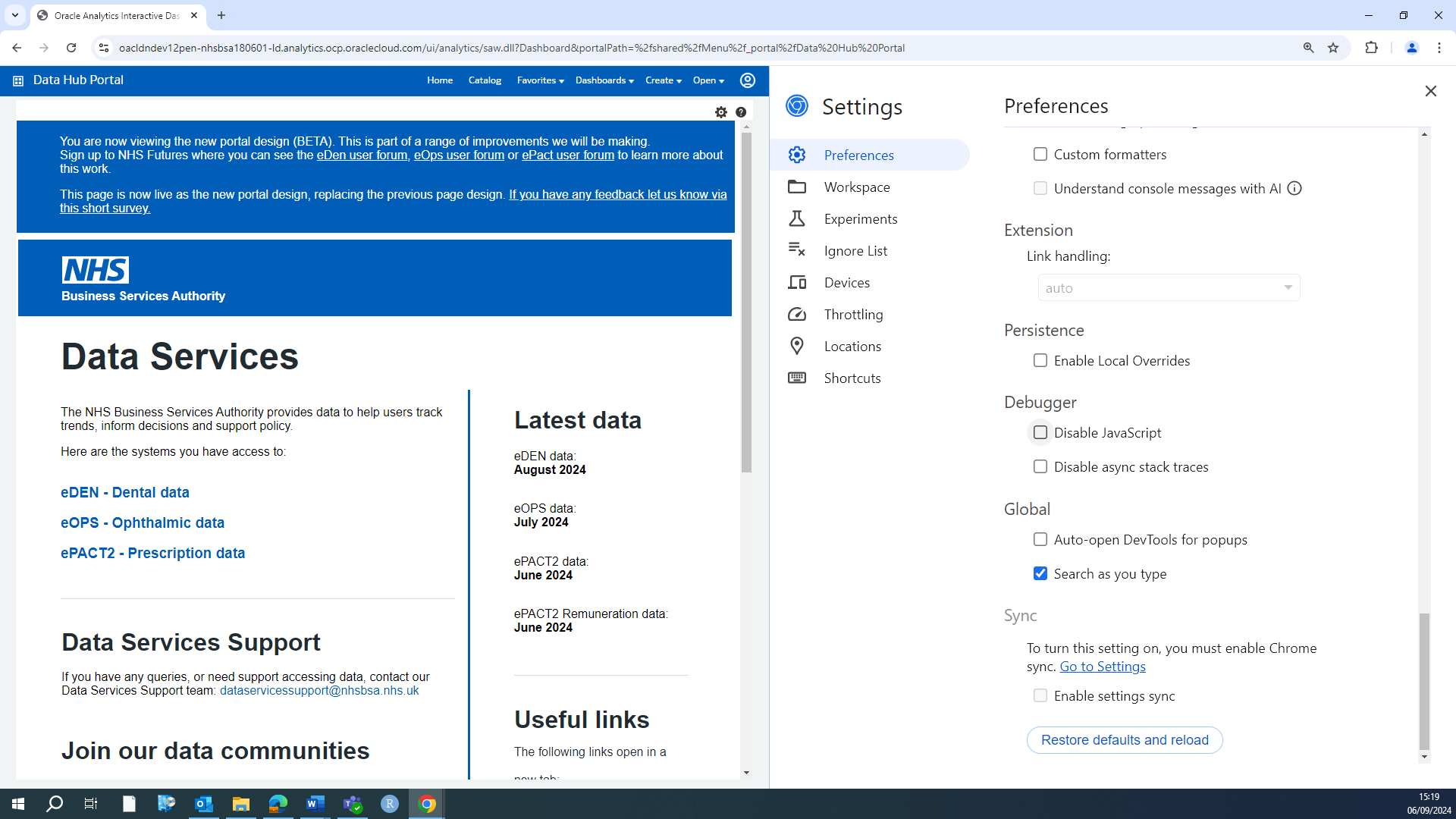Viewport: 1456px width, 819px height.
Task: Click the dataservicessupport email link
Action: pyautogui.click(x=319, y=690)
